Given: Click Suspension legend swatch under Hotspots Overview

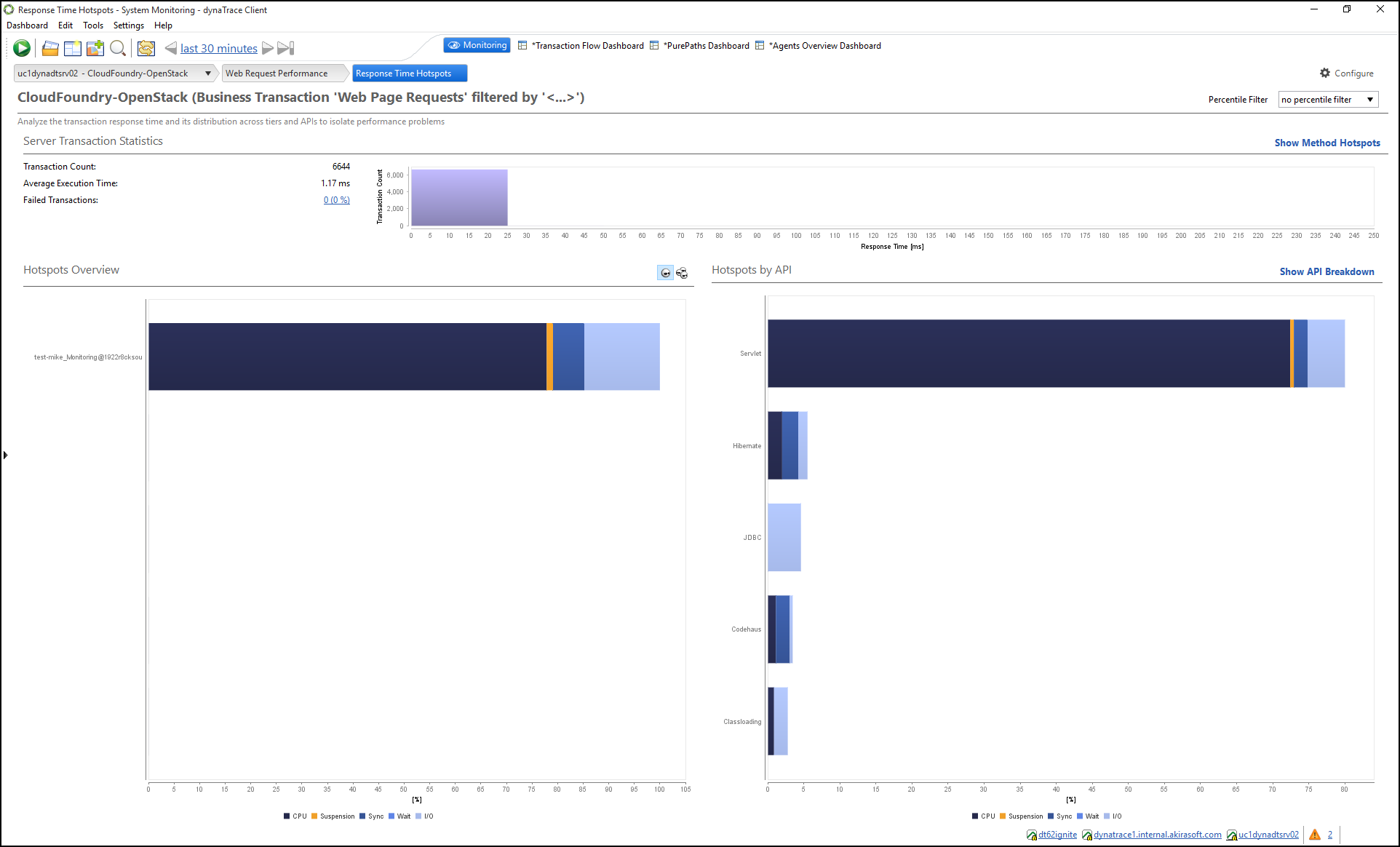Looking at the screenshot, I should (x=314, y=816).
